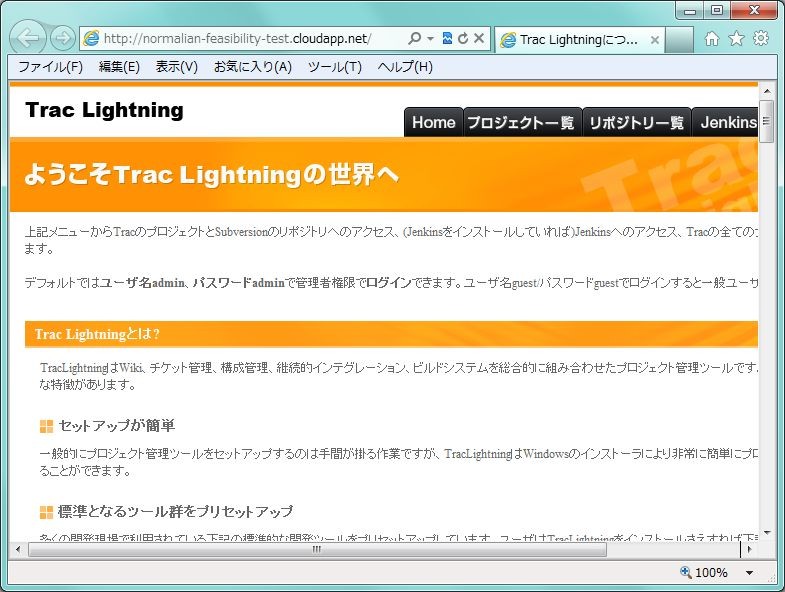The height and width of the screenshot is (592, 785).
Task: Click the 標準となるツール群をプリセットアップ heading
Action: tap(175, 511)
